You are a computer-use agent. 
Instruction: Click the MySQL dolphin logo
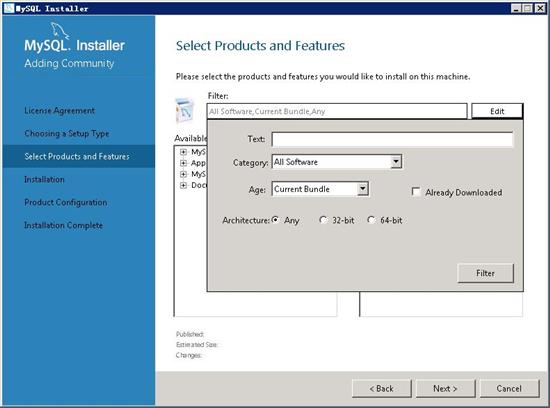point(60,30)
